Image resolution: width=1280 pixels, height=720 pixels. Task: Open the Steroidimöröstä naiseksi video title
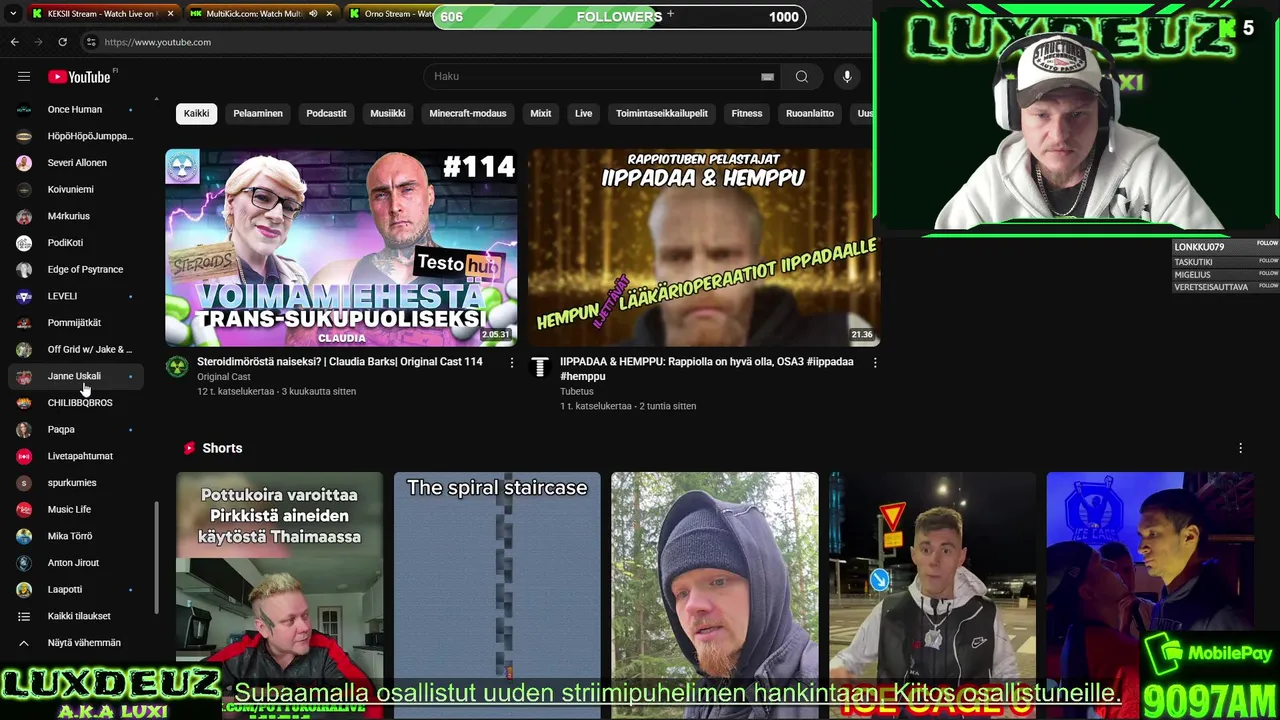(x=340, y=362)
